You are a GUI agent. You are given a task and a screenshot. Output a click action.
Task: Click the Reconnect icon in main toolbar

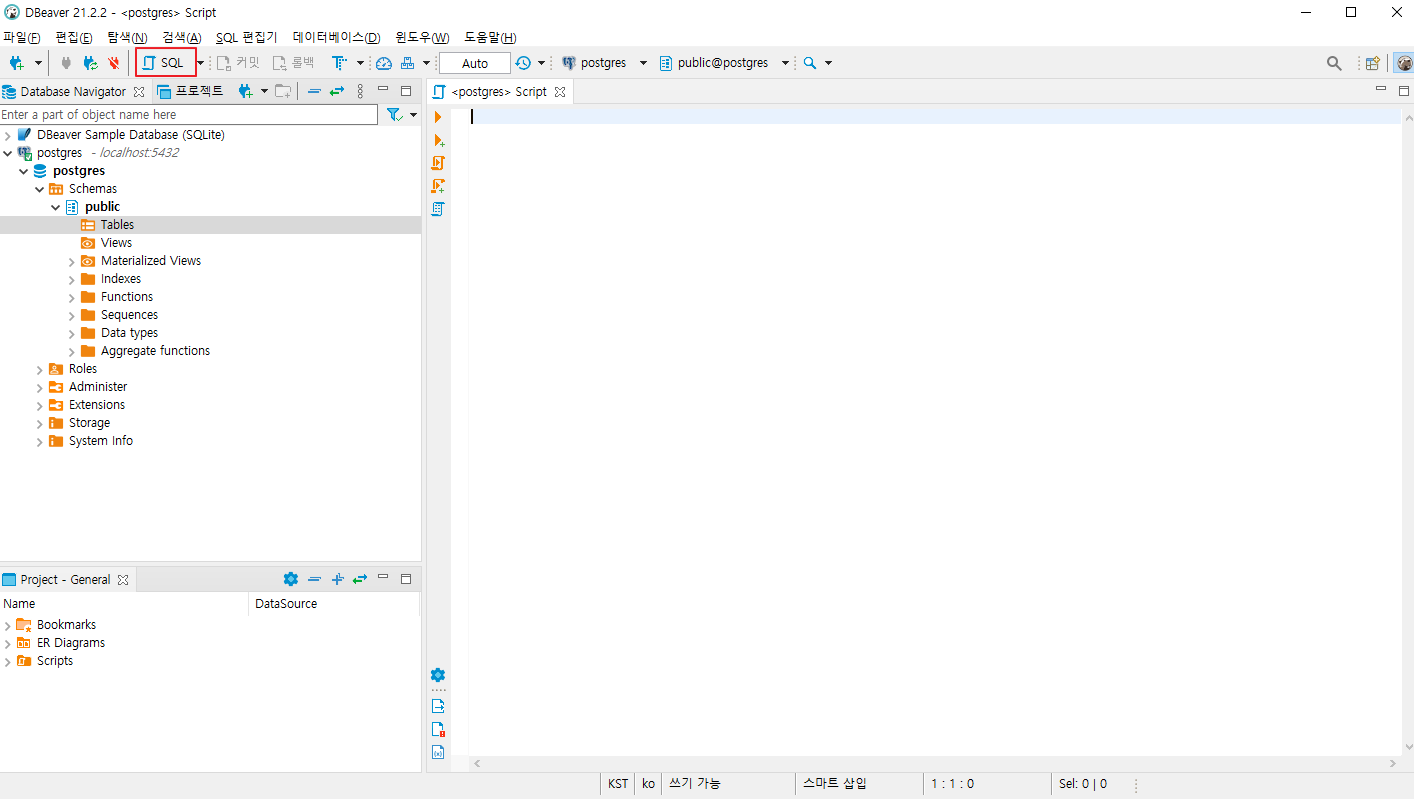pos(90,63)
